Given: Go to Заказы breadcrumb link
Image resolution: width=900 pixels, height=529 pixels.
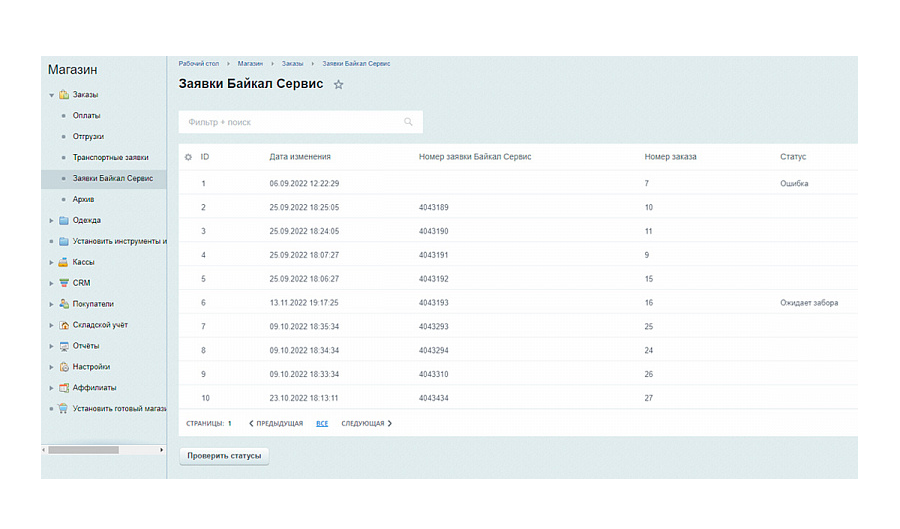Looking at the screenshot, I should (x=292, y=64).
